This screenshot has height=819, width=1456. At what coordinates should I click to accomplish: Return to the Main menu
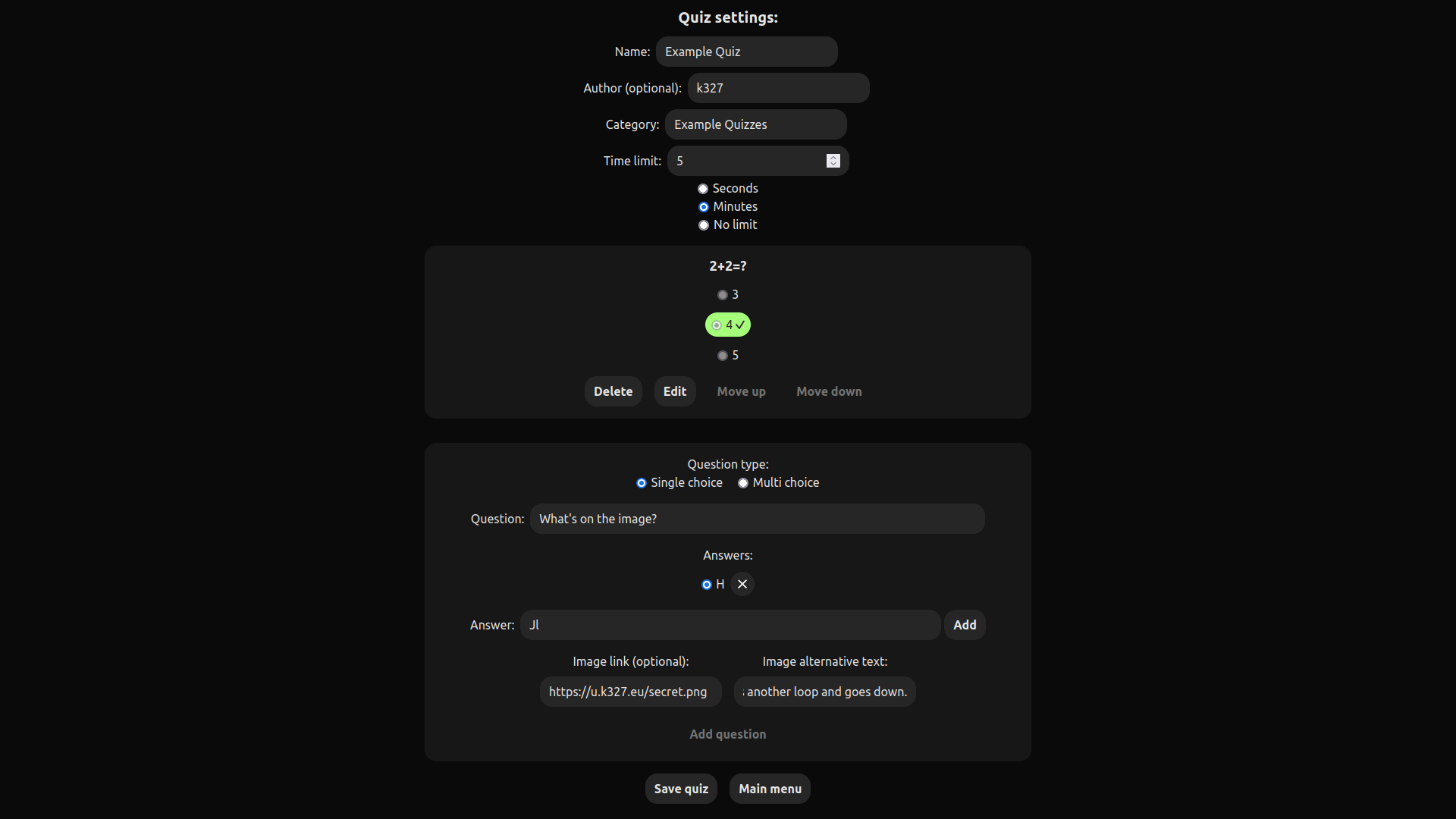click(x=769, y=789)
